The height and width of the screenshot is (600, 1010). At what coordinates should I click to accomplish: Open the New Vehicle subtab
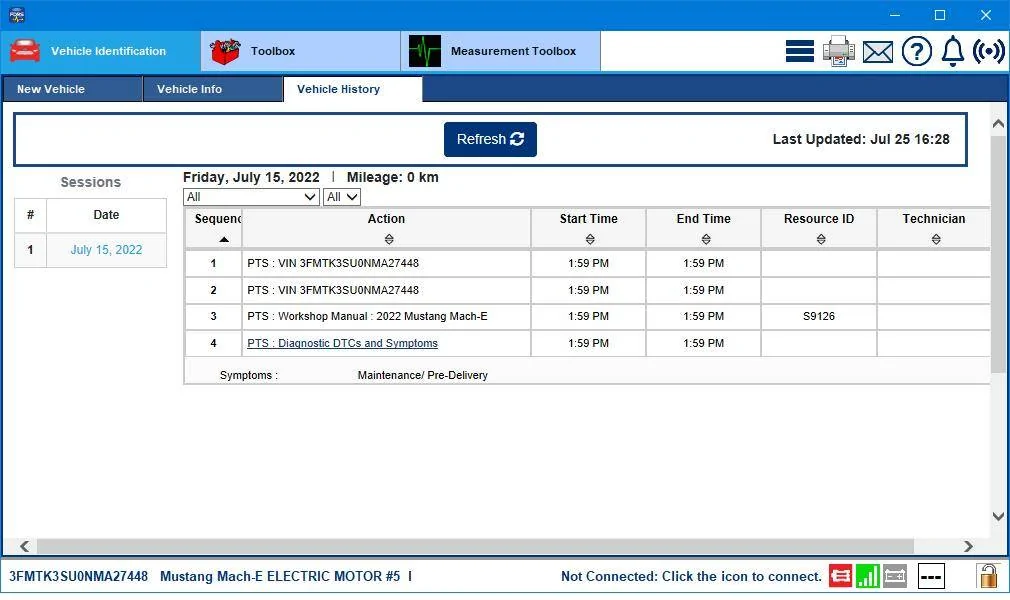(72, 89)
